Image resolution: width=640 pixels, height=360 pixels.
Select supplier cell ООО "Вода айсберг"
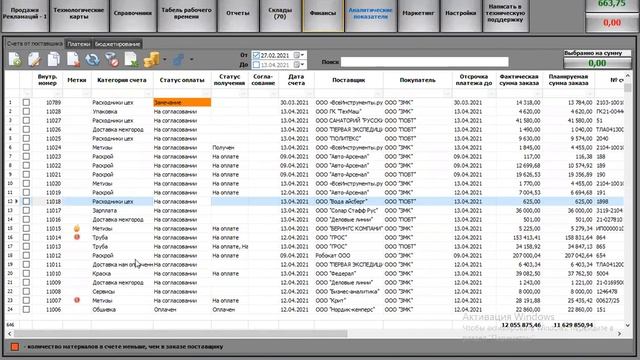[x=349, y=201]
